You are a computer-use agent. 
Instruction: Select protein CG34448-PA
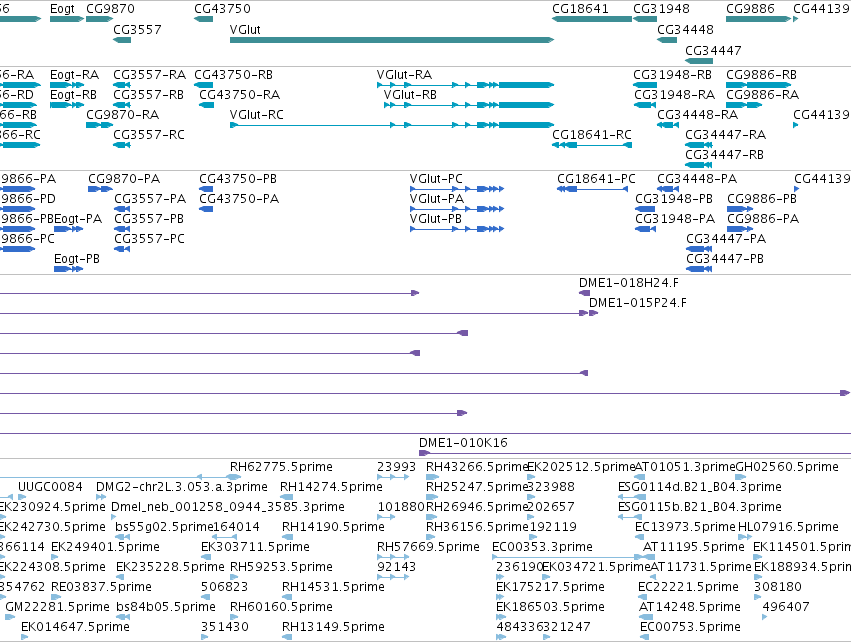tap(668, 189)
